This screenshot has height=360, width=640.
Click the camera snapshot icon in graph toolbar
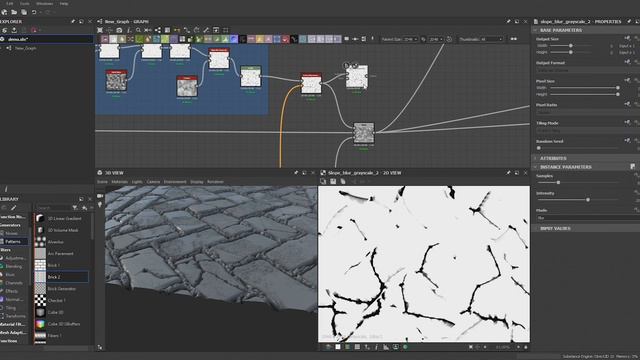tap(119, 30)
